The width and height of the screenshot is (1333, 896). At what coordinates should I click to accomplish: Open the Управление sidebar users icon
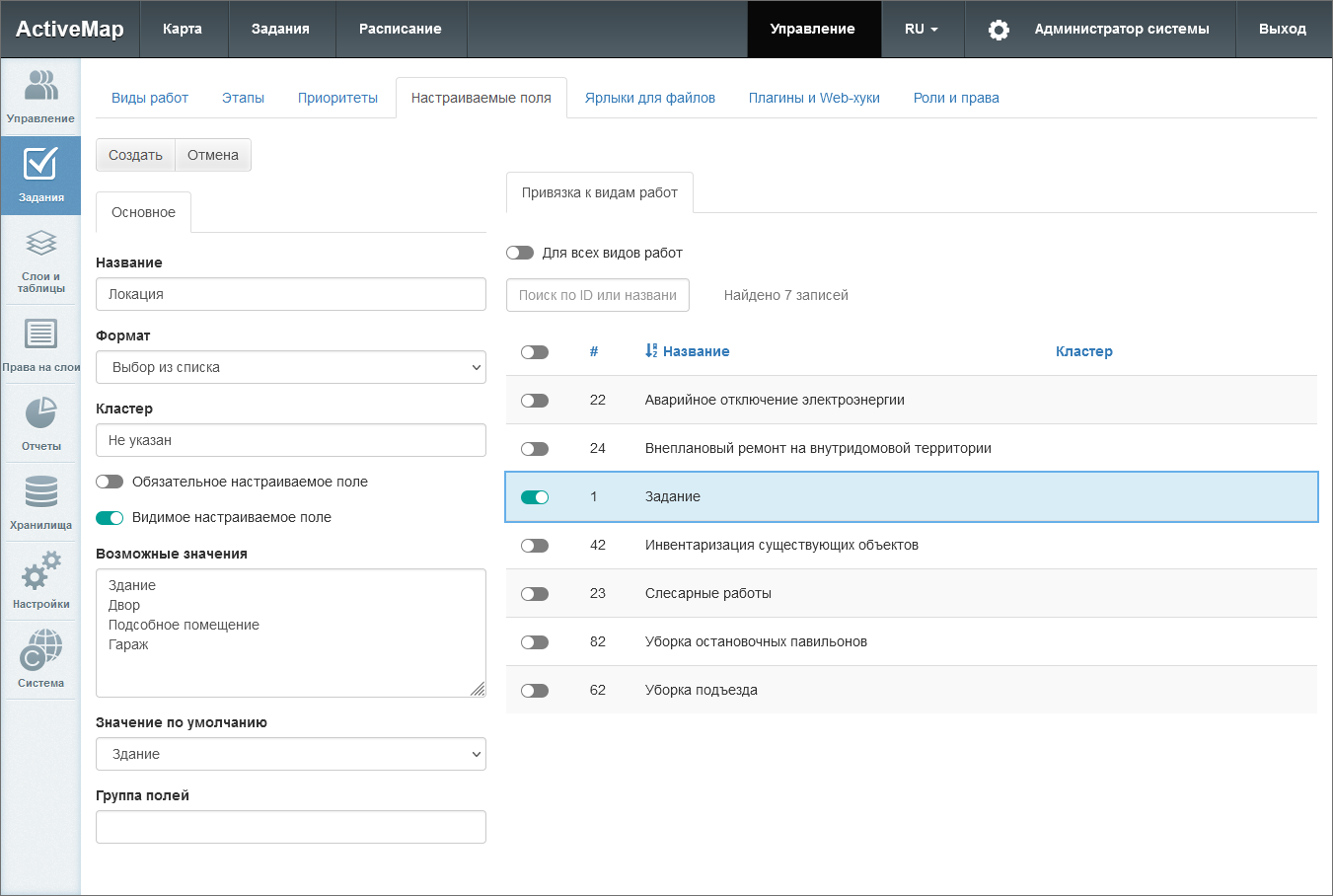[x=40, y=87]
